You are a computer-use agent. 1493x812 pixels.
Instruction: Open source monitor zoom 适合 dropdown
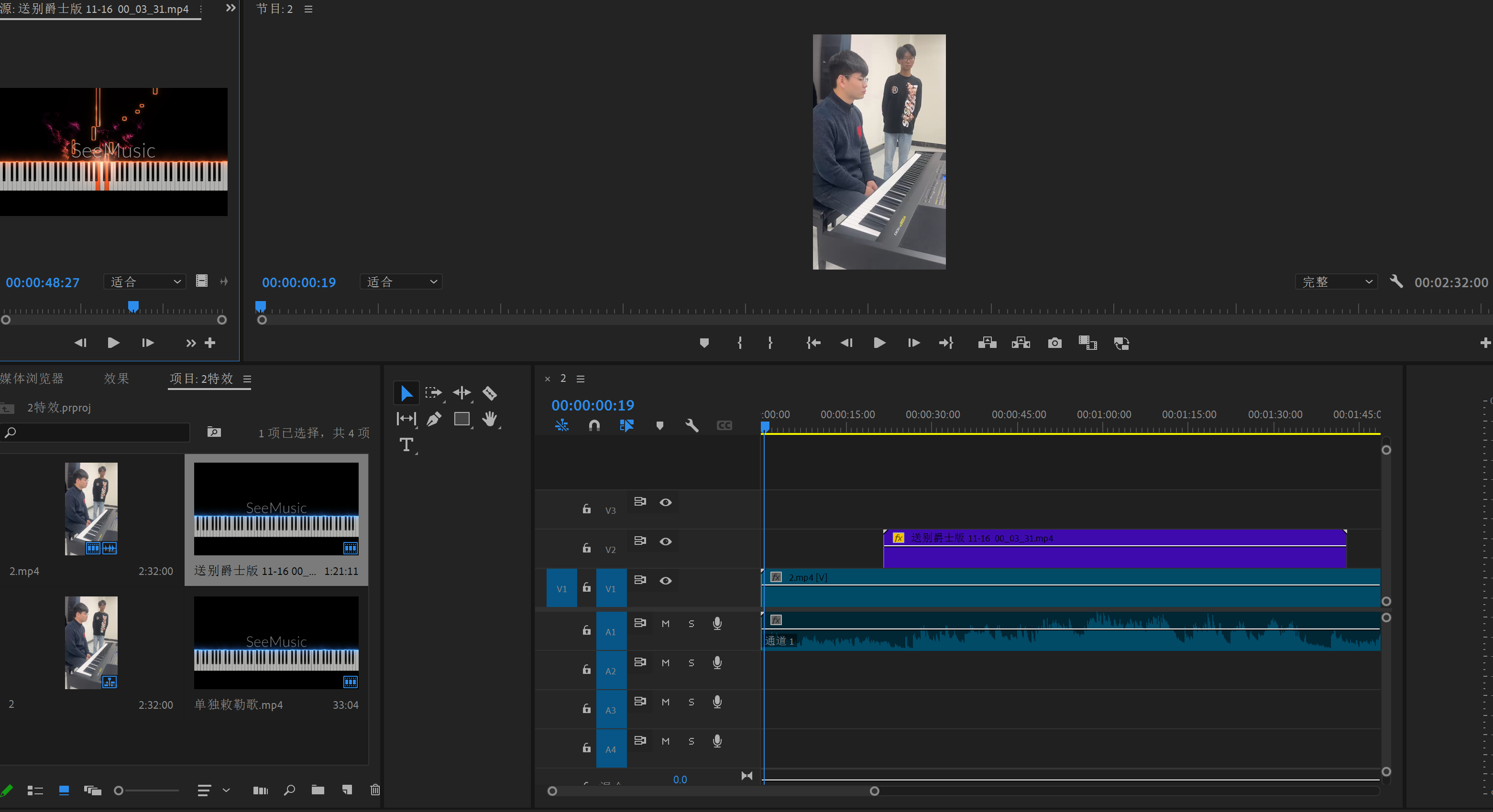145,282
